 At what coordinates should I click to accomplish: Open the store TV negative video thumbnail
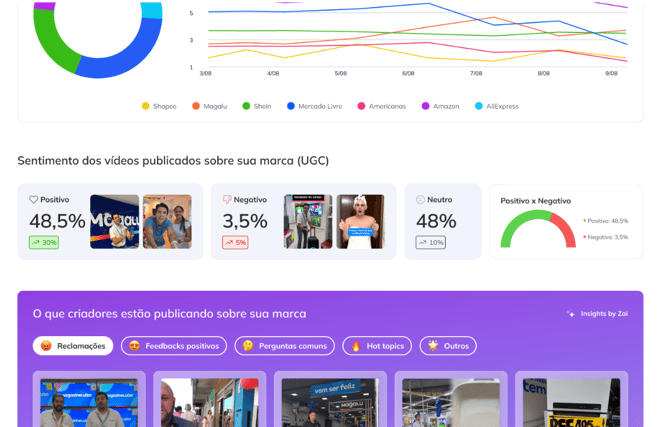pyautogui.click(x=308, y=221)
